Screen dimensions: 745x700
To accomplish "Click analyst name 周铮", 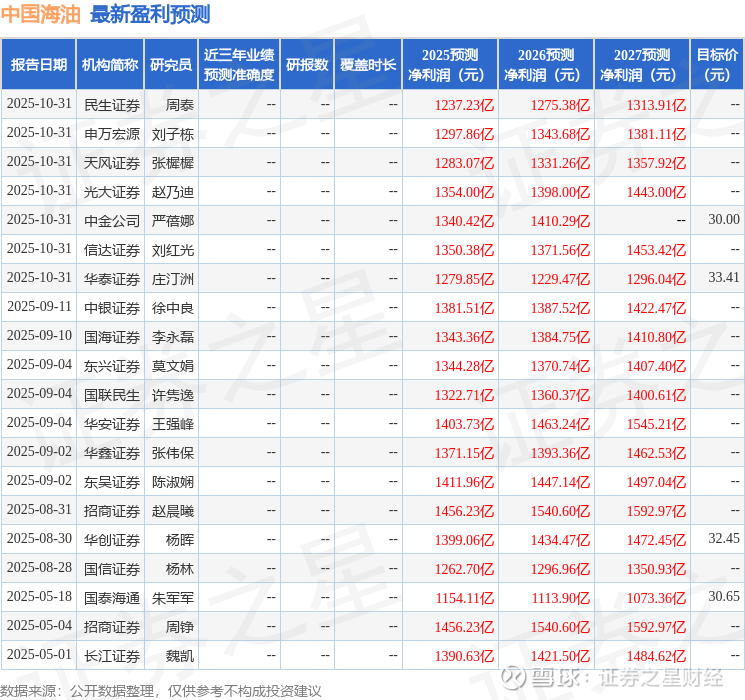I will 180,627.
